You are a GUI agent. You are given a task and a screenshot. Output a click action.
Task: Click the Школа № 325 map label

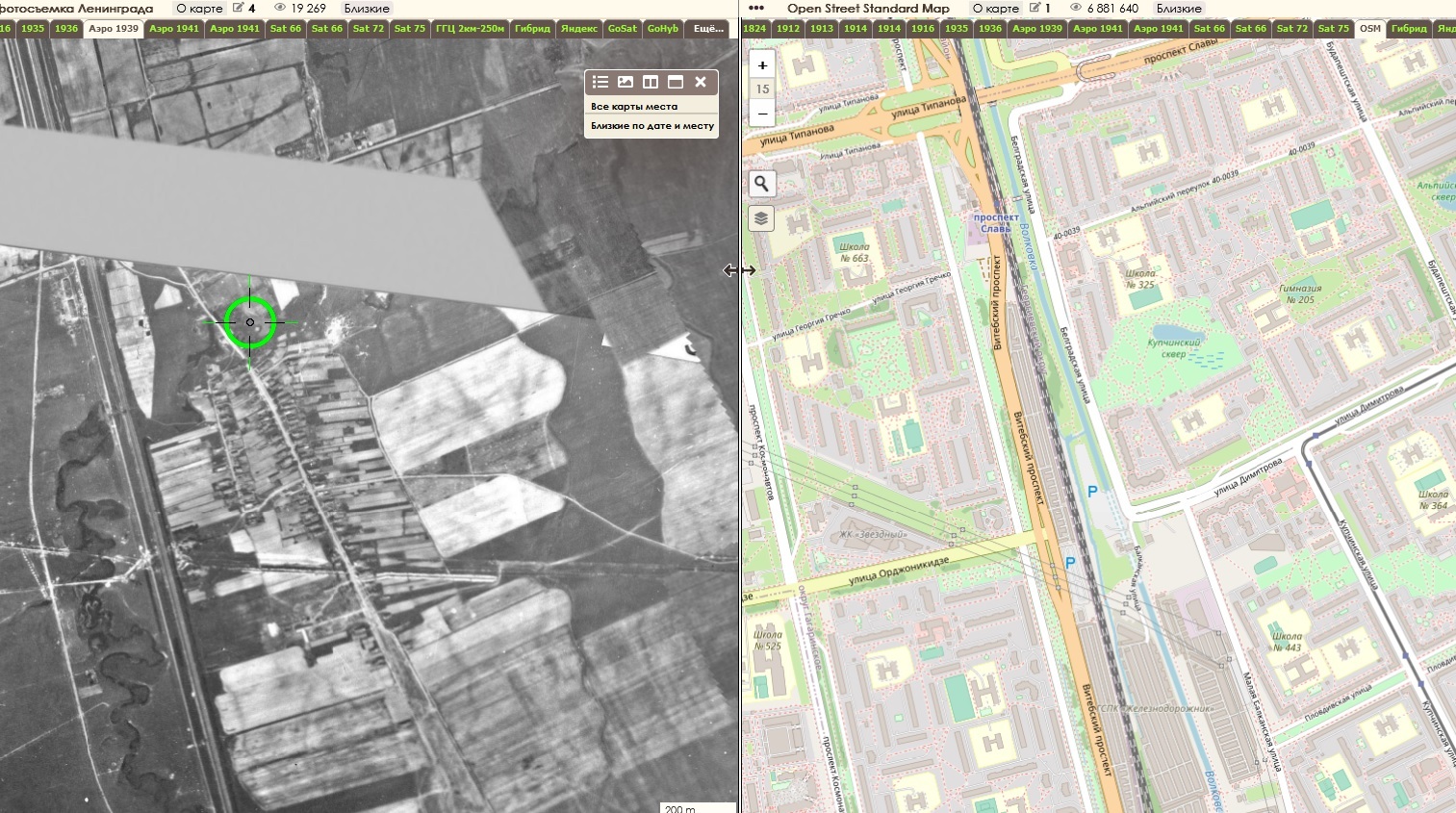(x=1139, y=278)
